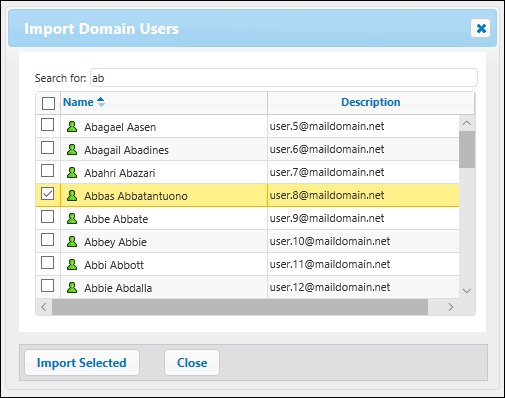Click the Description column header
Image resolution: width=505 pixels, height=398 pixels.
(x=371, y=102)
